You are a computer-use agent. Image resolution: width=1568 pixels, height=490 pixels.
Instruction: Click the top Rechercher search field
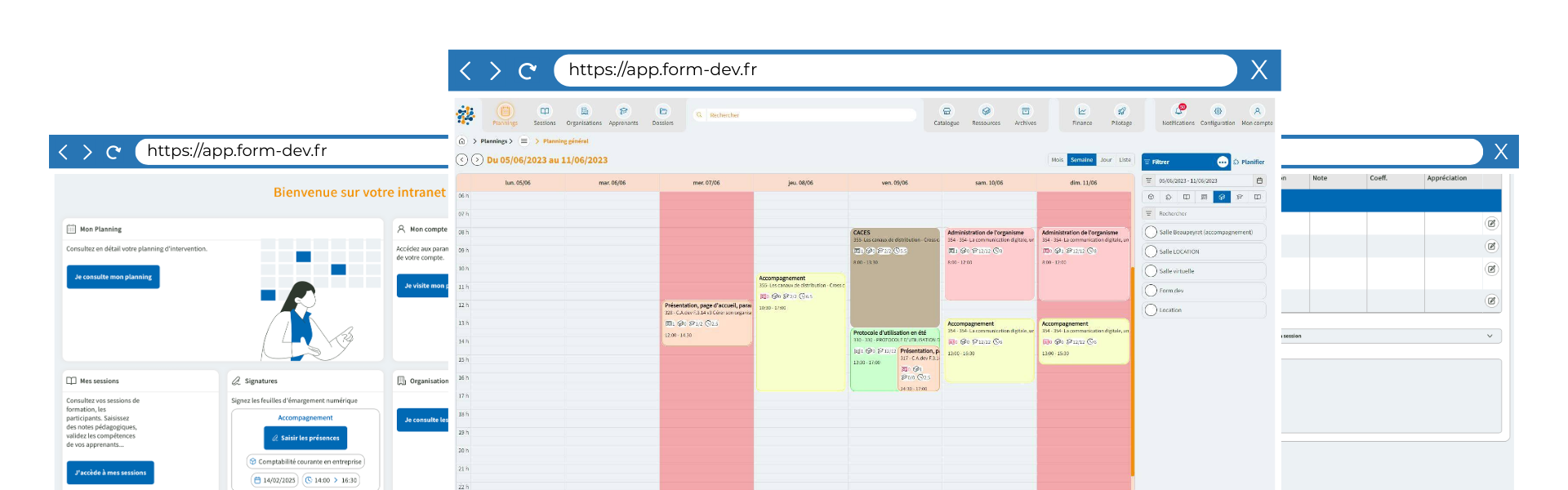tap(808, 115)
